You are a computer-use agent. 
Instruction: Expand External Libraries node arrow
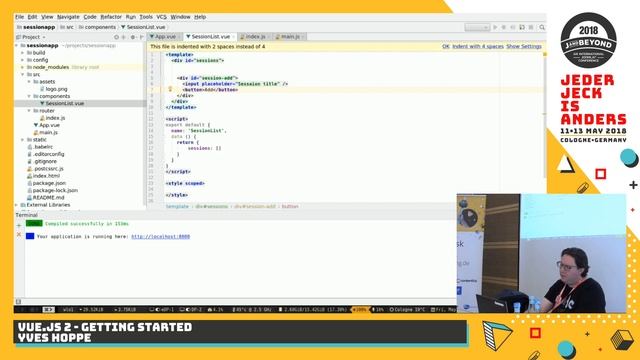(17, 205)
